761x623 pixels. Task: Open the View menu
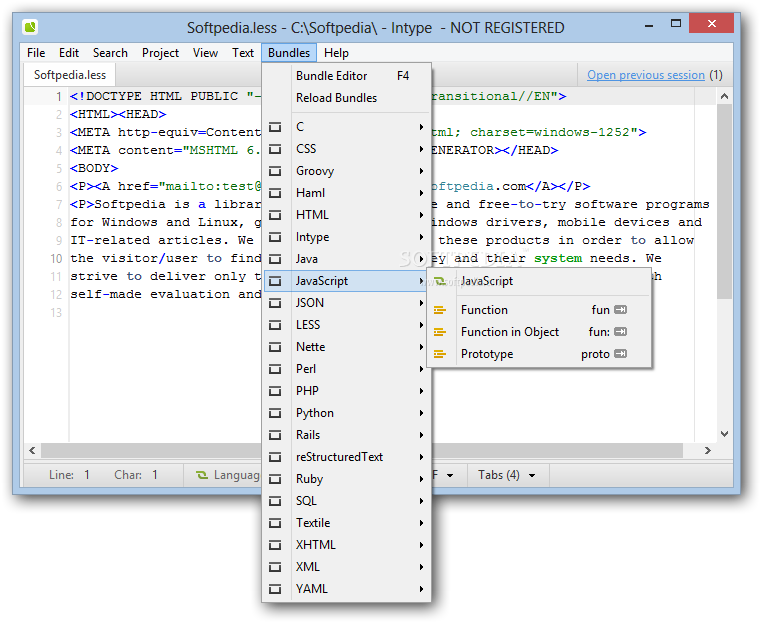205,53
